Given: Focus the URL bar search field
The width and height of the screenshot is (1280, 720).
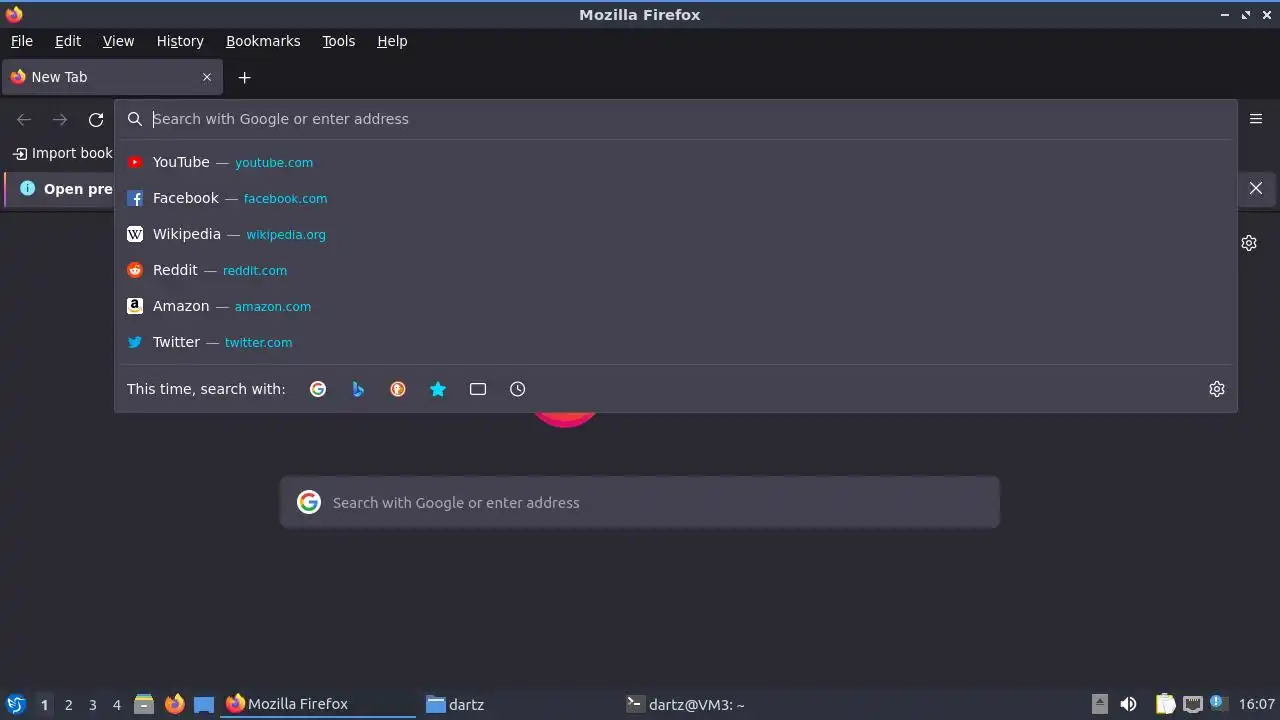Looking at the screenshot, I should pyautogui.click(x=675, y=119).
